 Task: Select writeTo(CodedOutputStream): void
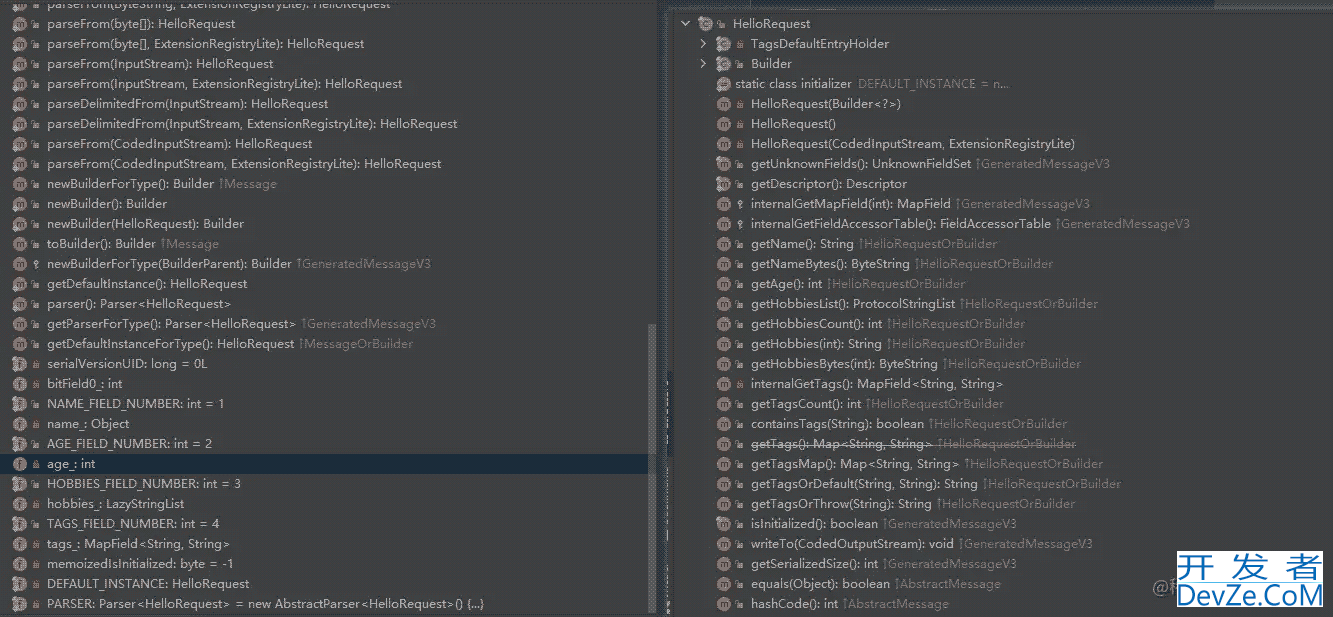point(852,543)
